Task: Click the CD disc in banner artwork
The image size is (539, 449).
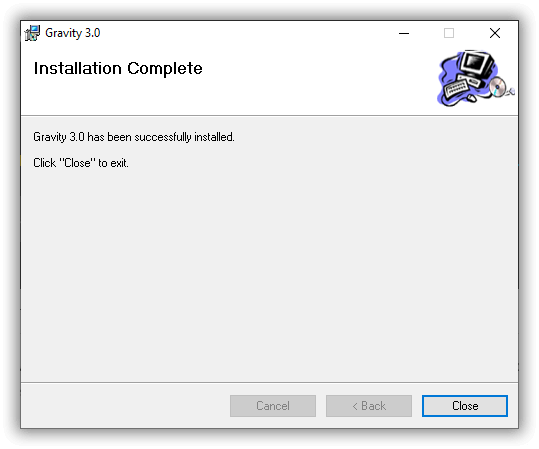Action: [498, 87]
